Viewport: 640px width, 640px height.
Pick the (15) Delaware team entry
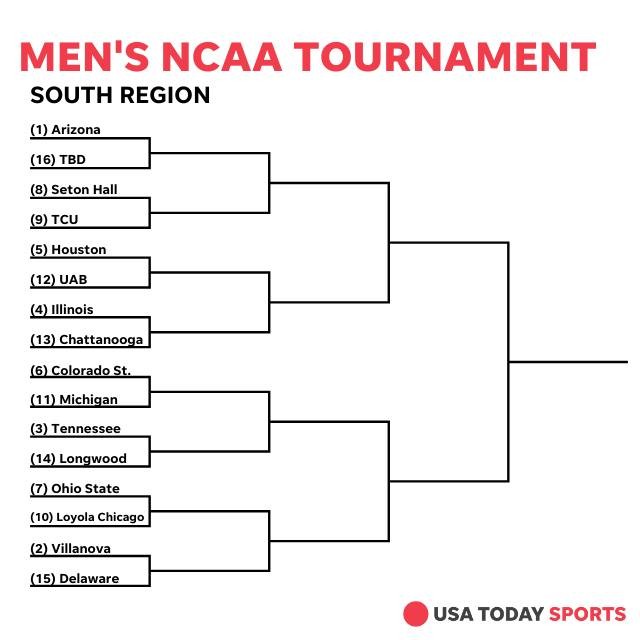pyautogui.click(x=75, y=578)
